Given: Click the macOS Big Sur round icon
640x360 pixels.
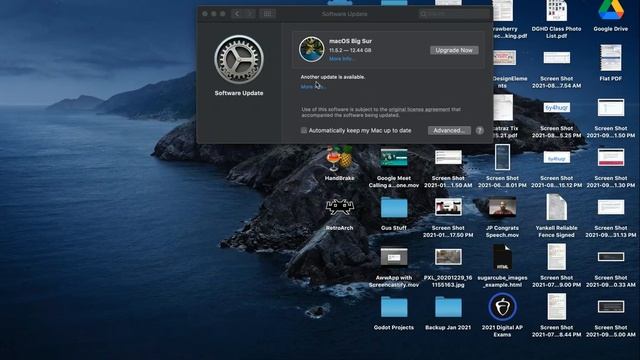Looking at the screenshot, I should (x=311, y=49).
